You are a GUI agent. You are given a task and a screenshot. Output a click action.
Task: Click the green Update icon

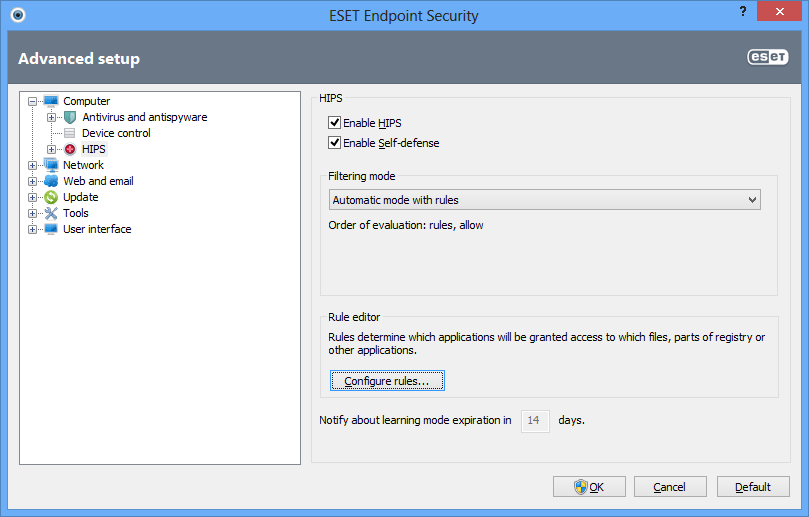coord(51,197)
